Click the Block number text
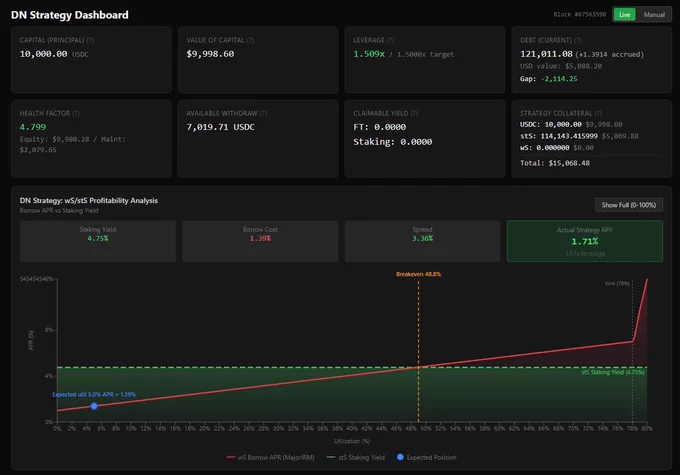Viewport: 680px width, 475px height. [579, 14]
